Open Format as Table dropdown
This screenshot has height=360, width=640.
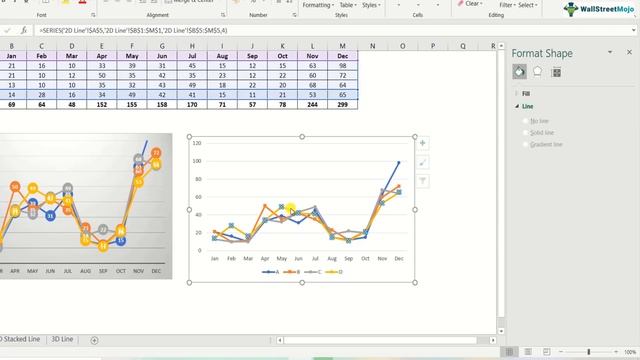348,5
